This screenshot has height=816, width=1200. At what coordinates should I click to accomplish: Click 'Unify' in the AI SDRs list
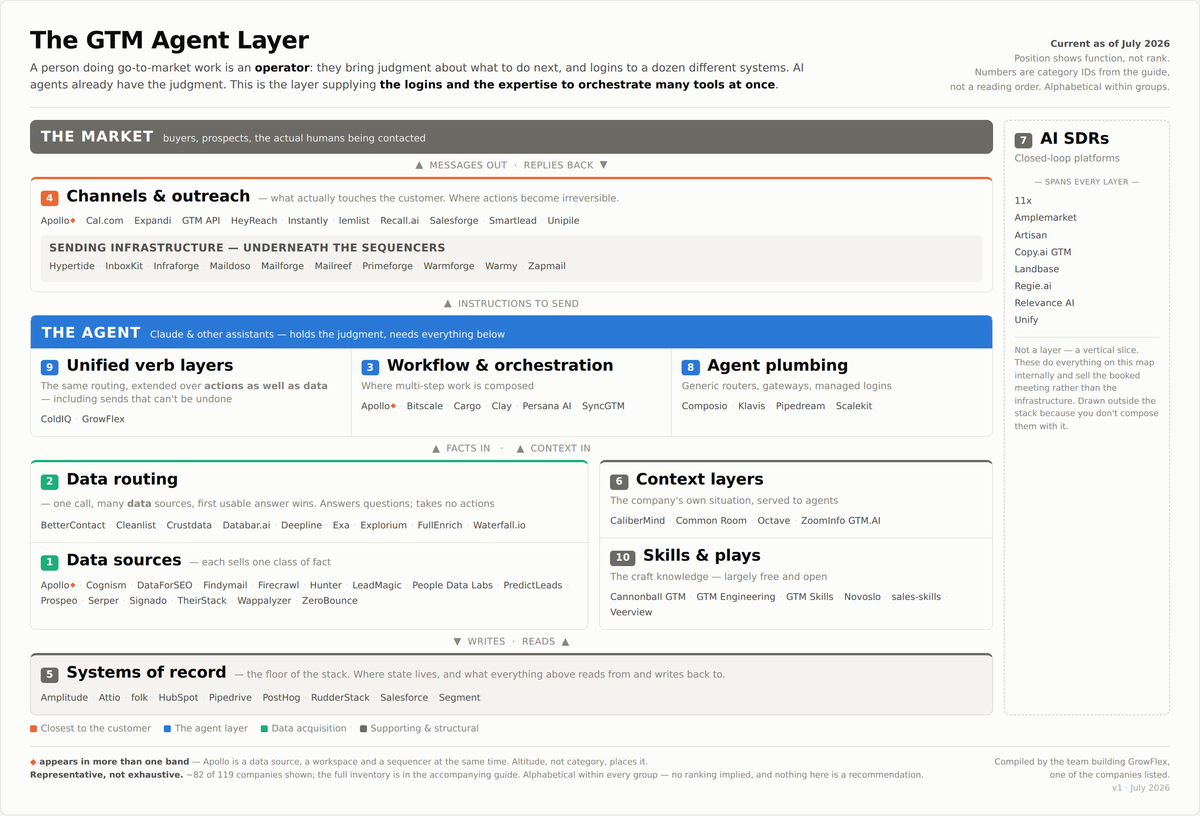point(1027,321)
